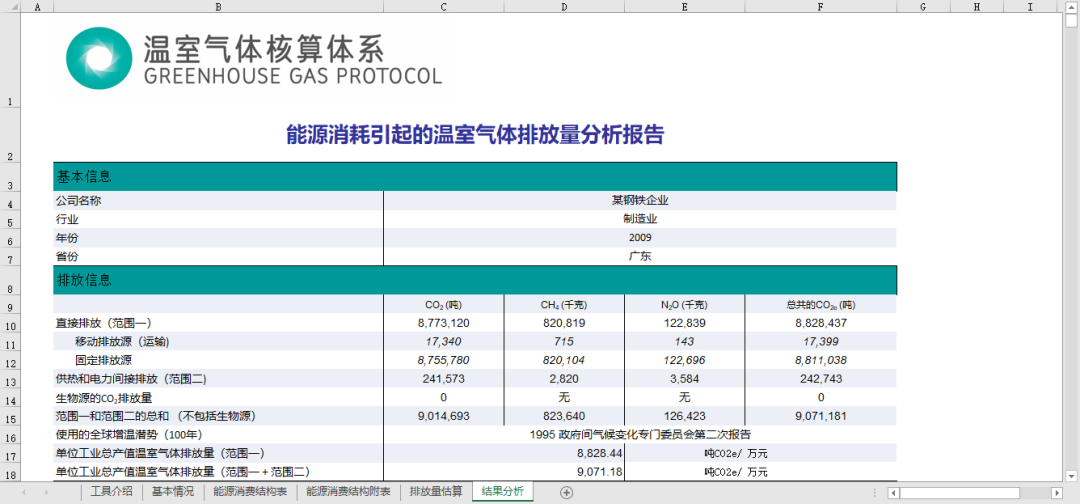Screen dimensions: 1080x504
Task: Switch to the 工具介绍 sheet tab
Action: pos(111,492)
